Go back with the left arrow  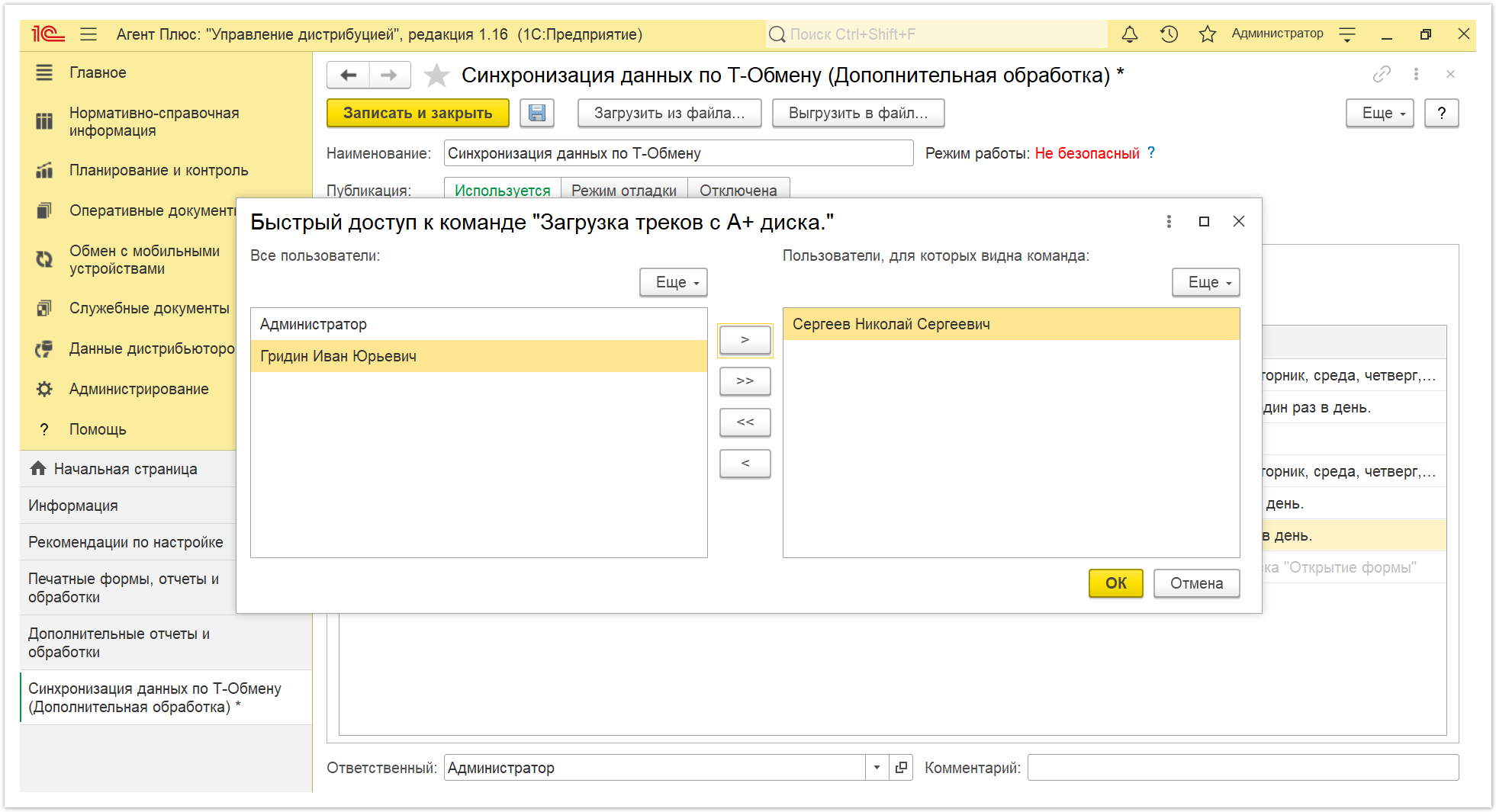[x=349, y=75]
